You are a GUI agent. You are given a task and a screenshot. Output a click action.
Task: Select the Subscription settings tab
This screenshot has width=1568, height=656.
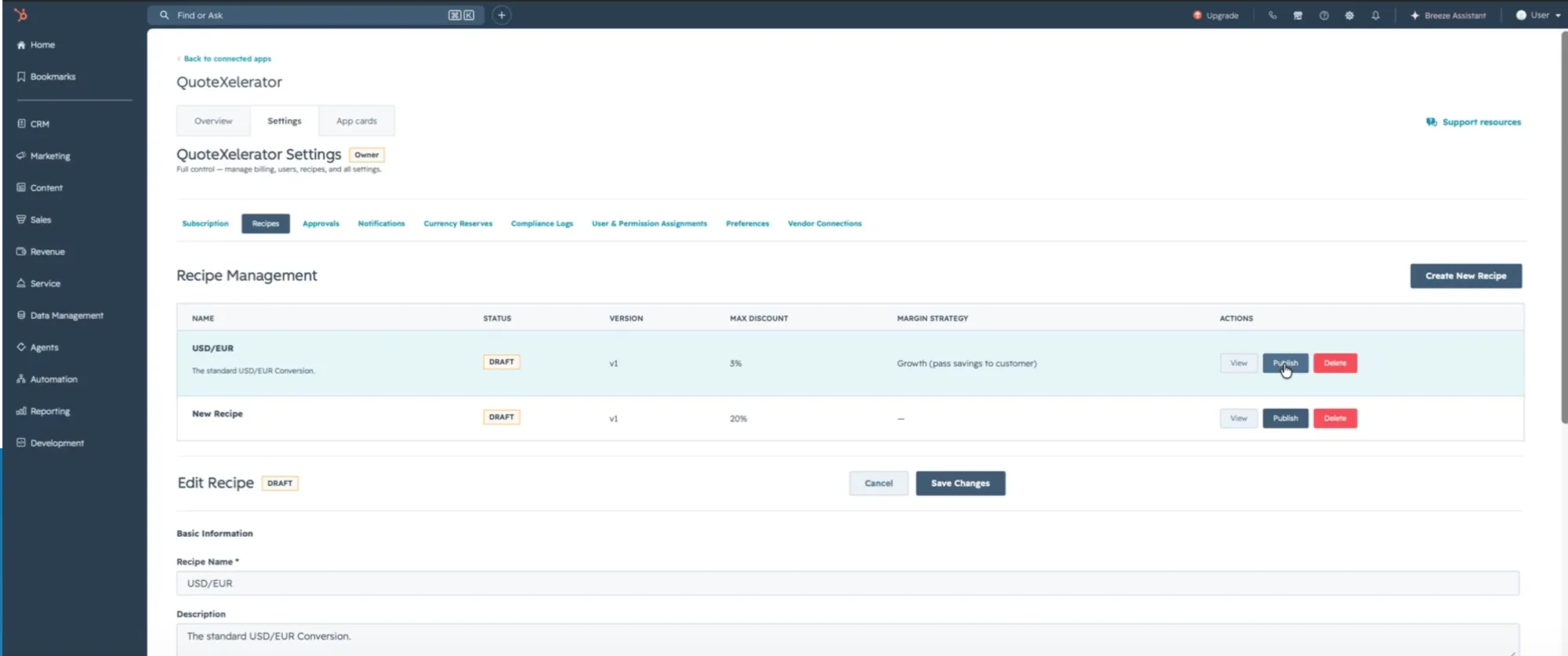(205, 223)
